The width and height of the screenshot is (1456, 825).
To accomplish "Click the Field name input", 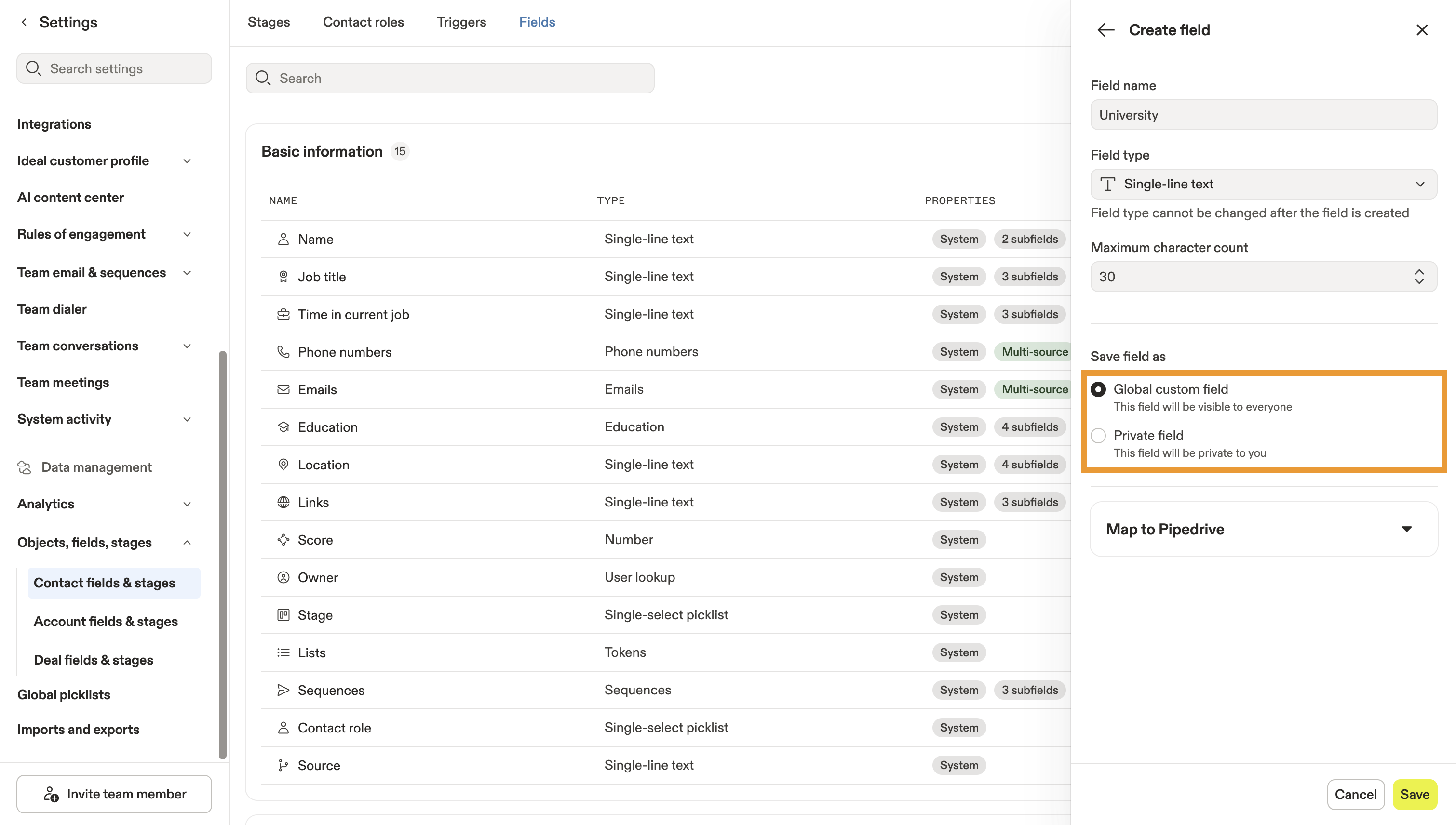I will coord(1263,115).
